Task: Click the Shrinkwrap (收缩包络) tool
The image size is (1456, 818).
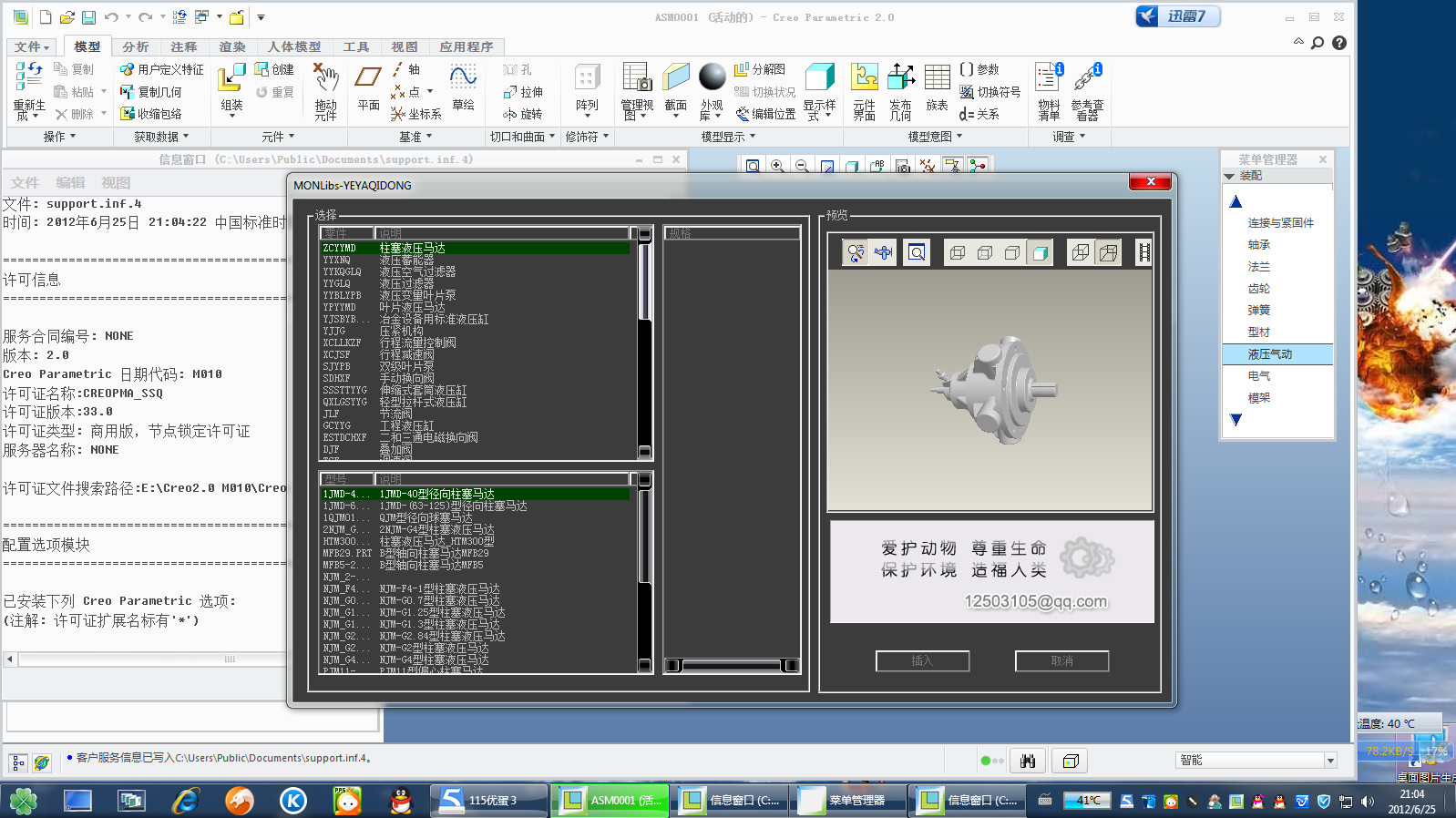Action: tap(151, 114)
